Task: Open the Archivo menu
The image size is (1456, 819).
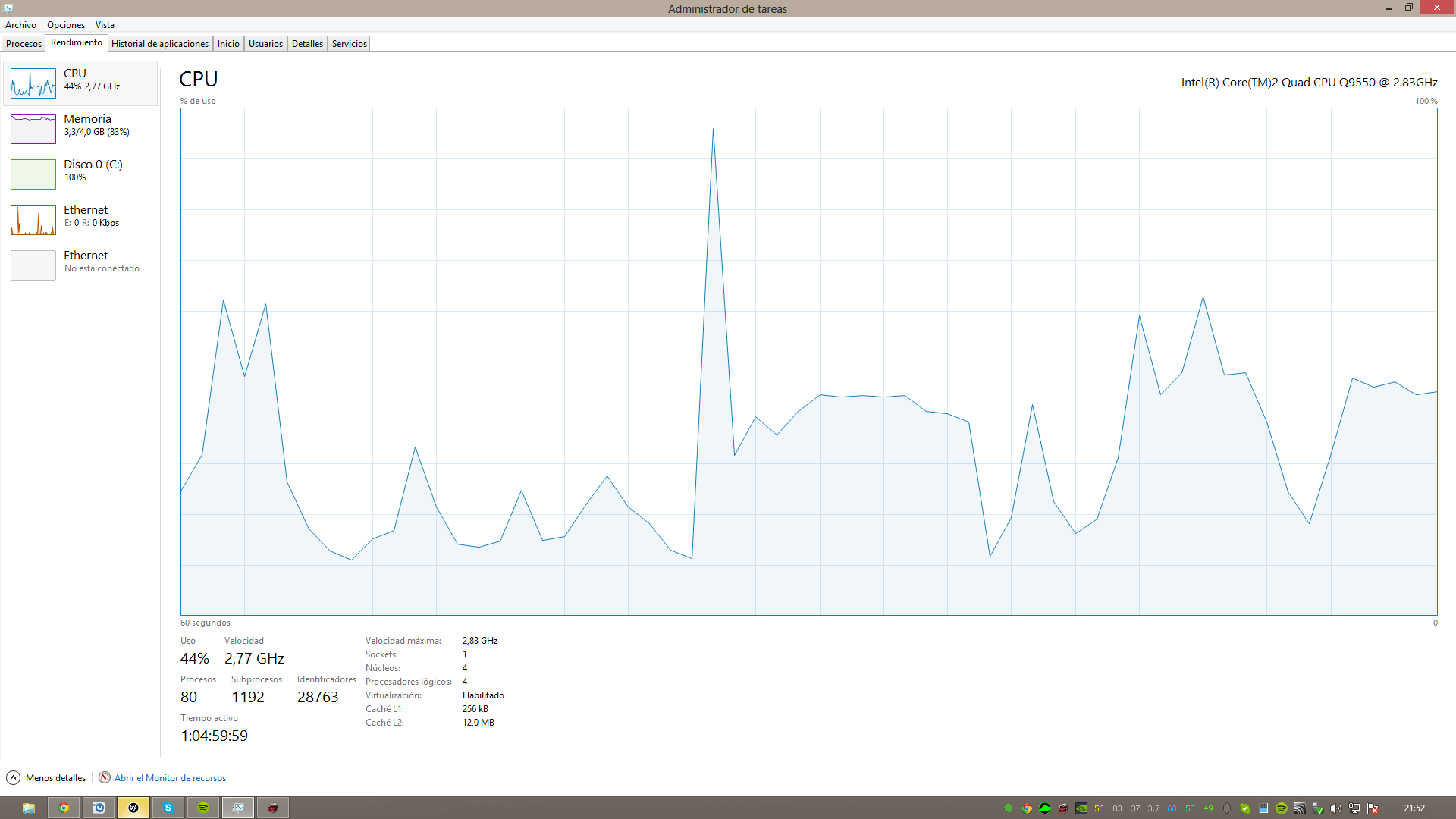Action: 20,25
